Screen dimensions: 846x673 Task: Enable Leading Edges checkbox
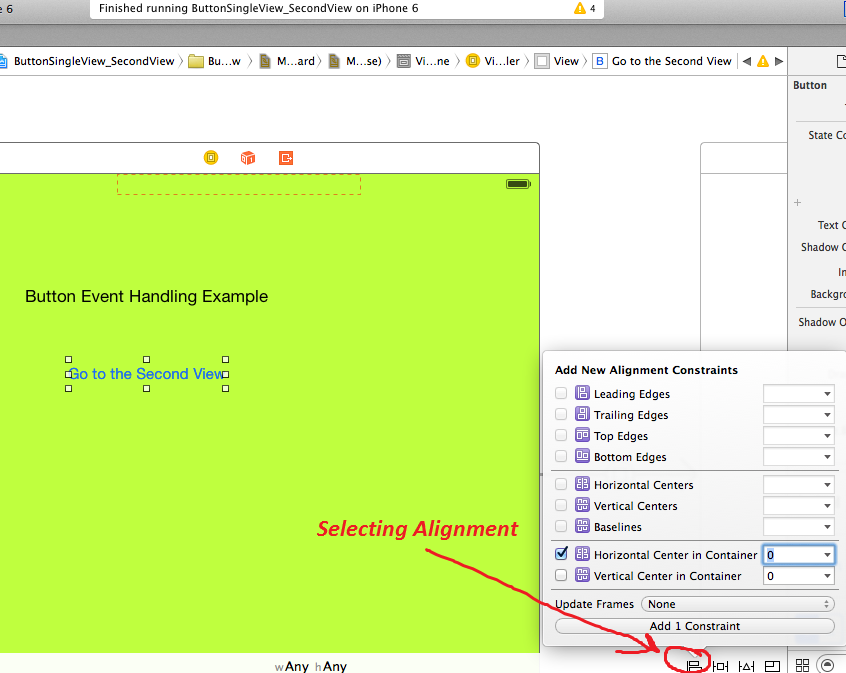pos(561,394)
